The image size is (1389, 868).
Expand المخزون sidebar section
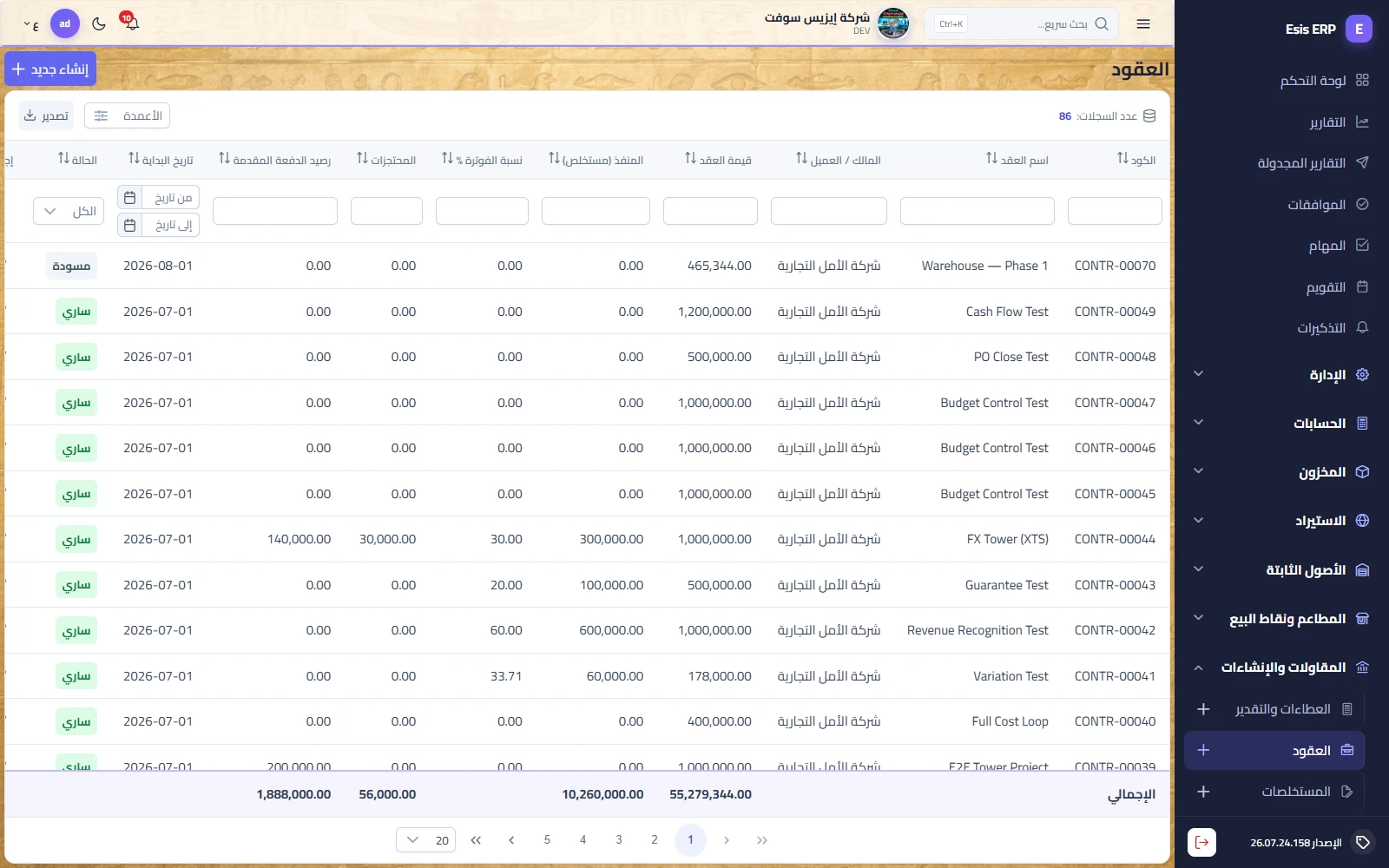1281,471
